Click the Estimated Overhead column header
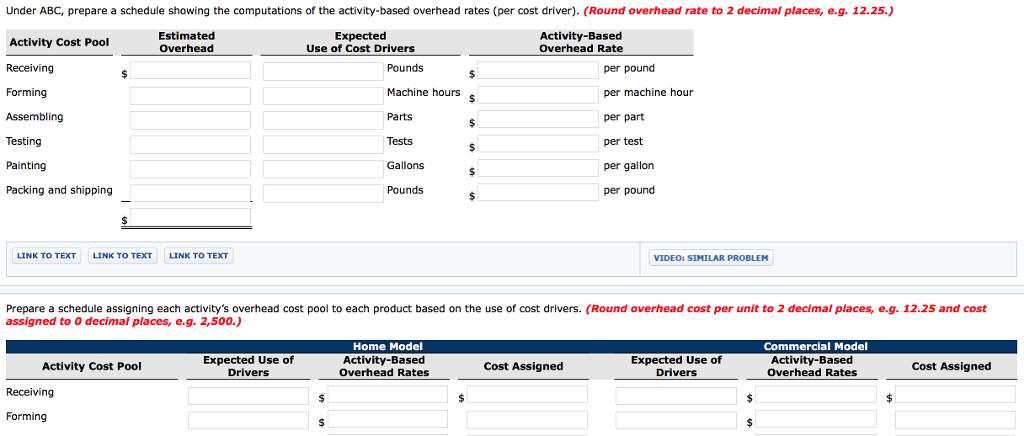Image resolution: width=1024 pixels, height=436 pixels. click(x=187, y=42)
